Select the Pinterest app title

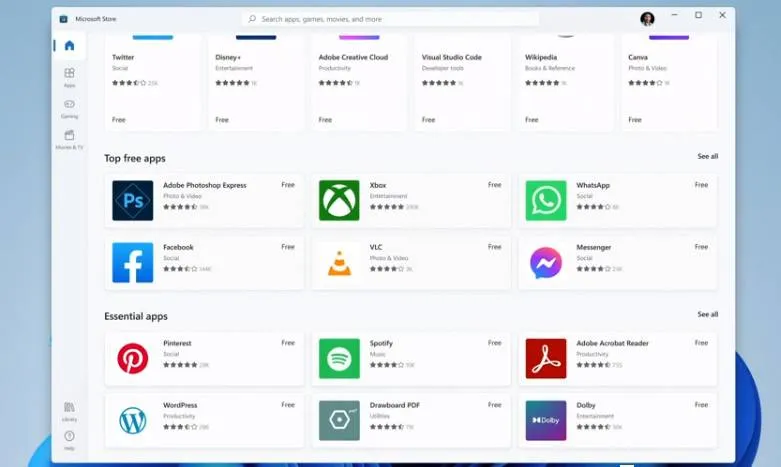pyautogui.click(x=177, y=343)
